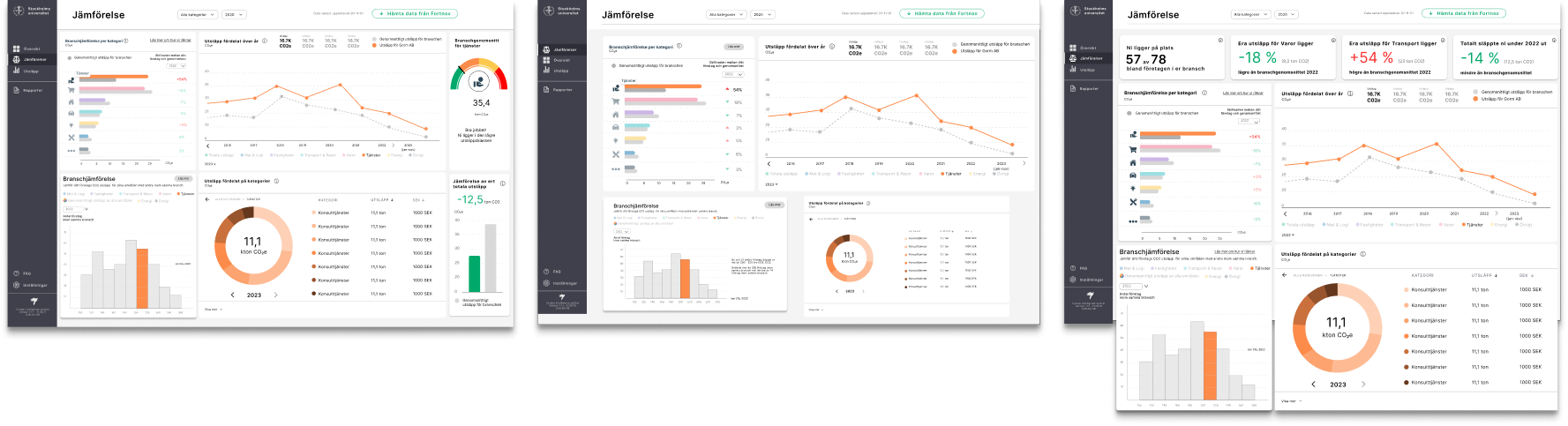Open Översikt in the middle mockup sidebar

tap(557, 60)
